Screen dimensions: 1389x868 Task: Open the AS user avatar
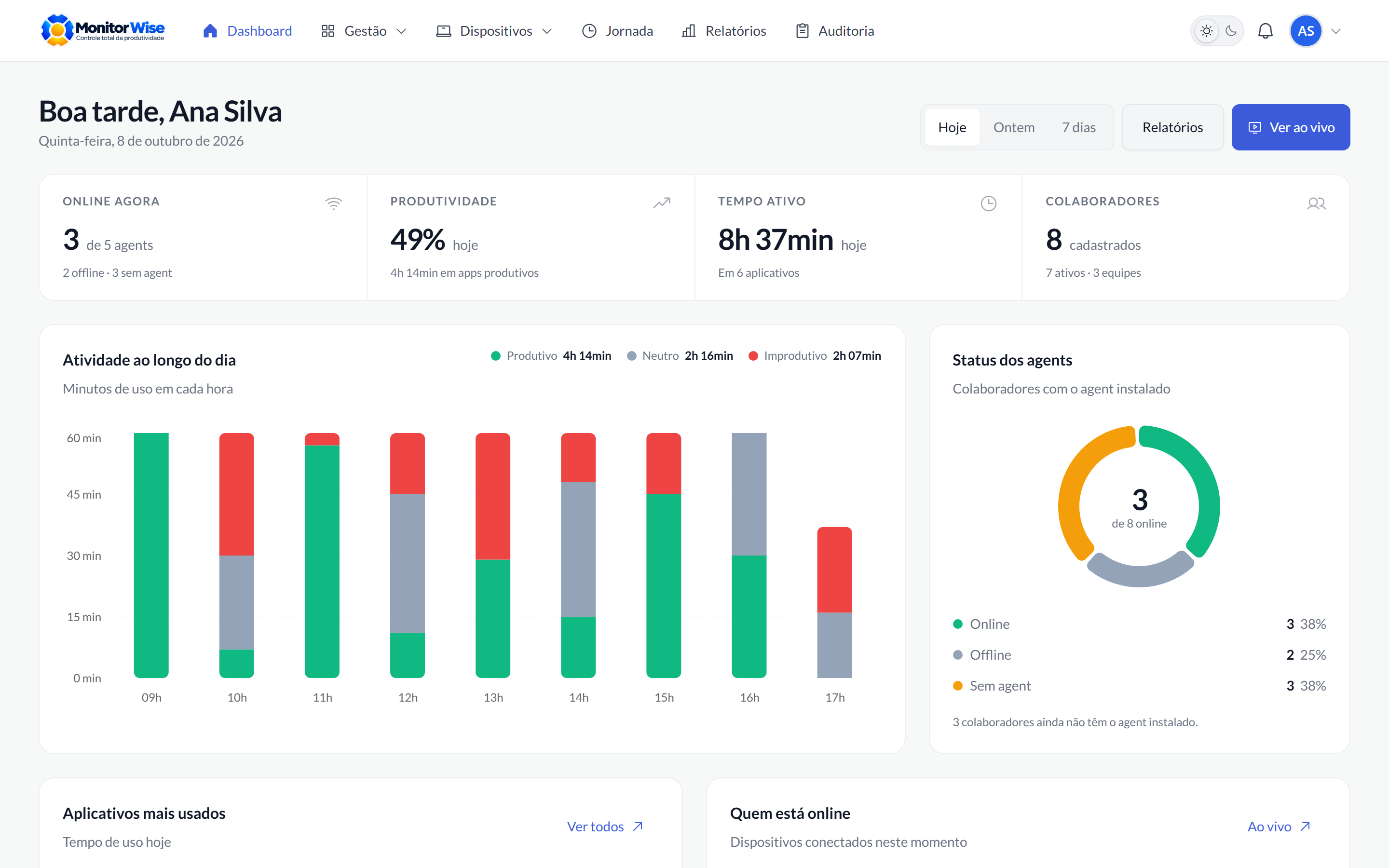coord(1305,31)
